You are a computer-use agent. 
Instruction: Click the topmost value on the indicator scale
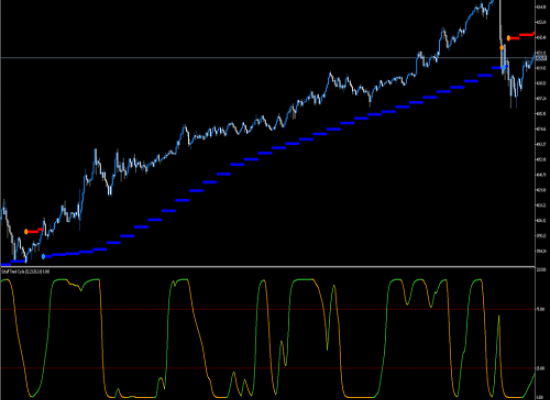(x=541, y=269)
